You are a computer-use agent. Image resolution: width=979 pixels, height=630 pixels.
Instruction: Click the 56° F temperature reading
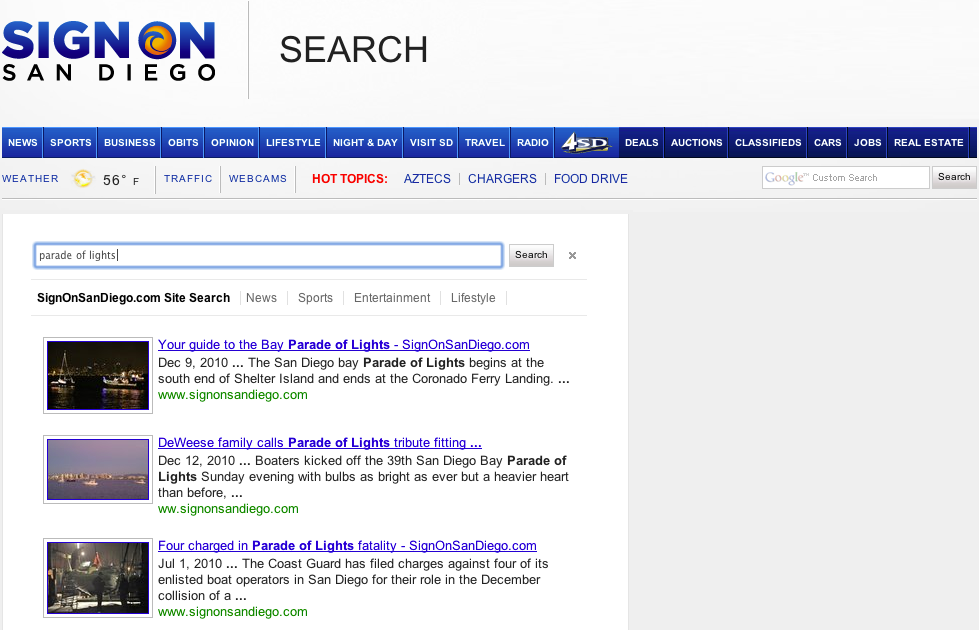121,180
